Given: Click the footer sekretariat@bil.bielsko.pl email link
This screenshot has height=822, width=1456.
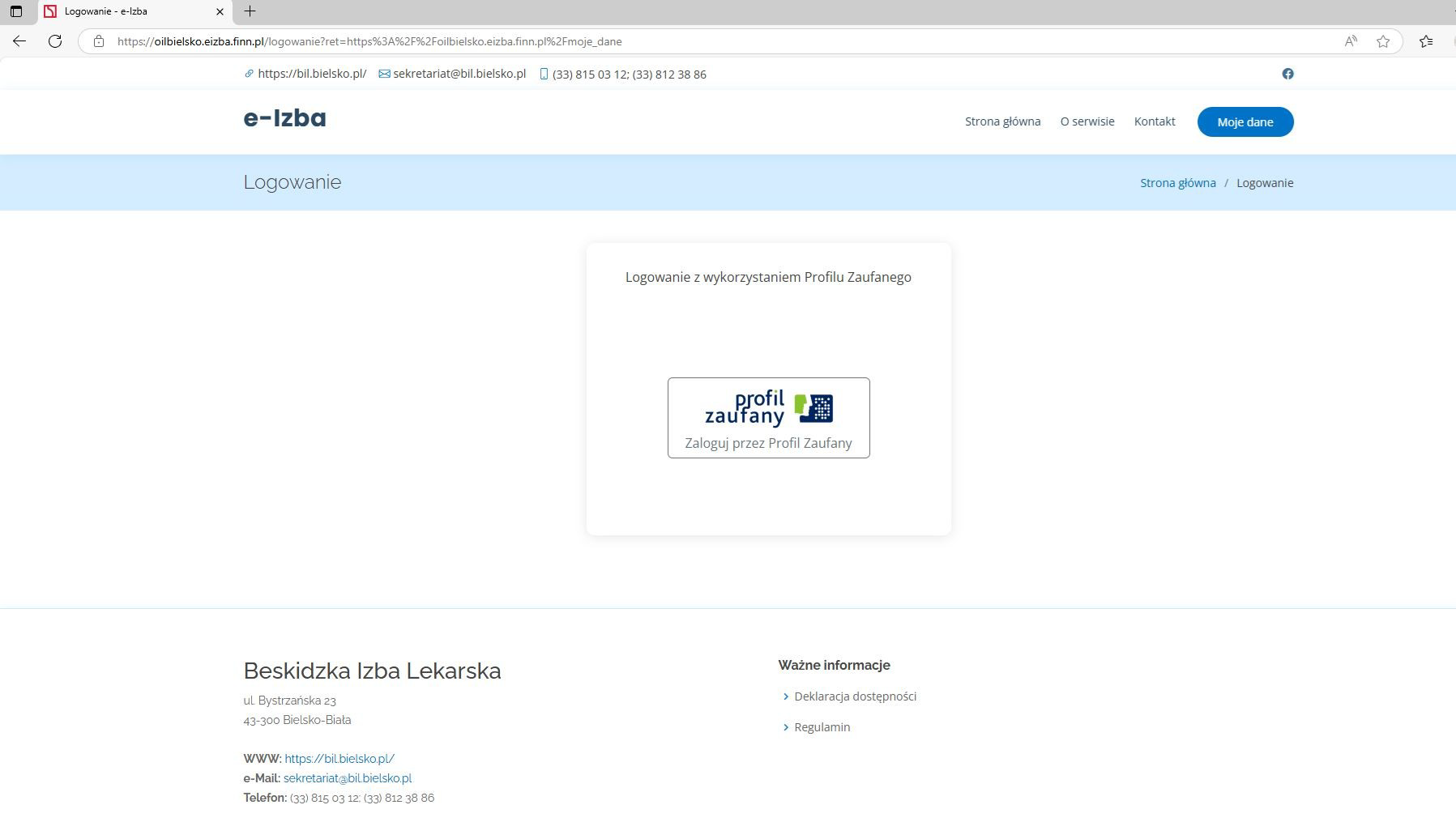Looking at the screenshot, I should click(348, 778).
